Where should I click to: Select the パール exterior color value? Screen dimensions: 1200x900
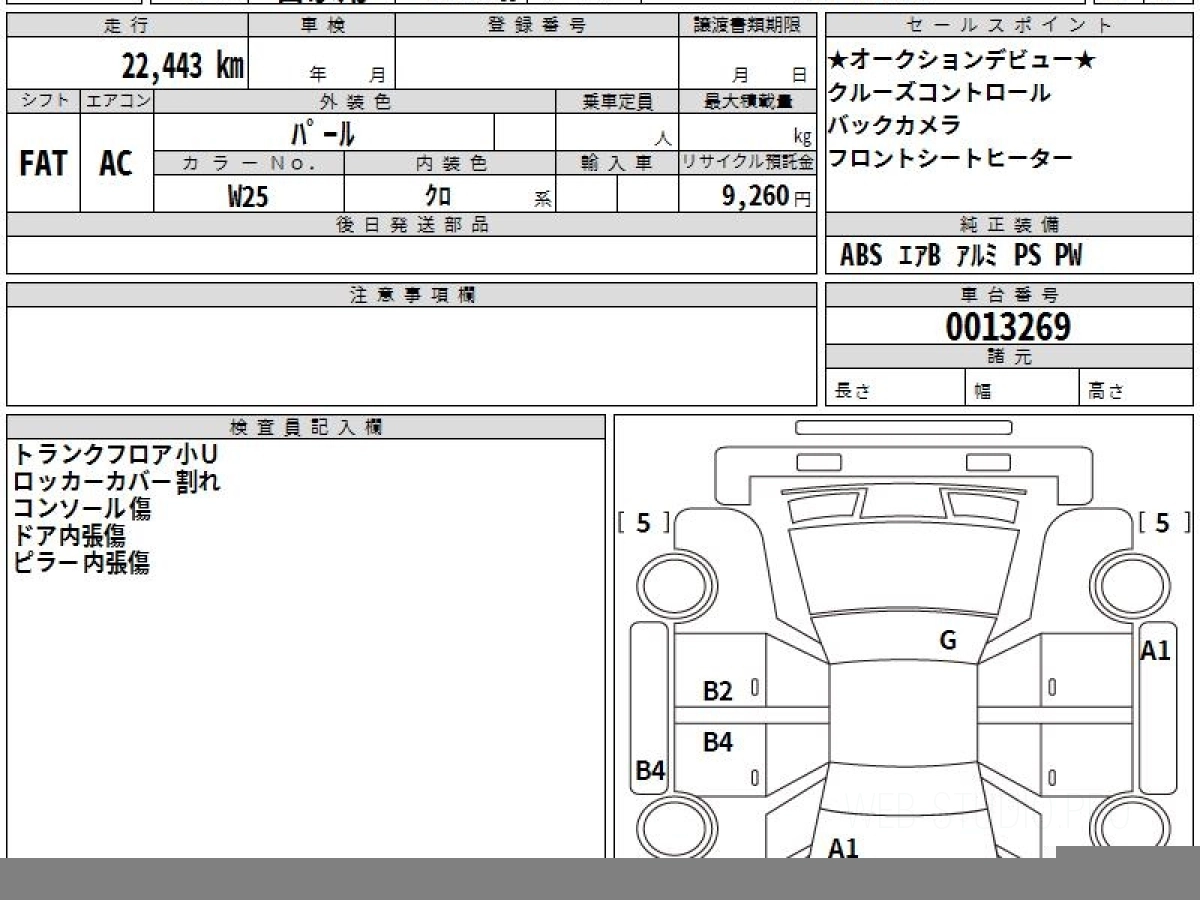tap(323, 133)
